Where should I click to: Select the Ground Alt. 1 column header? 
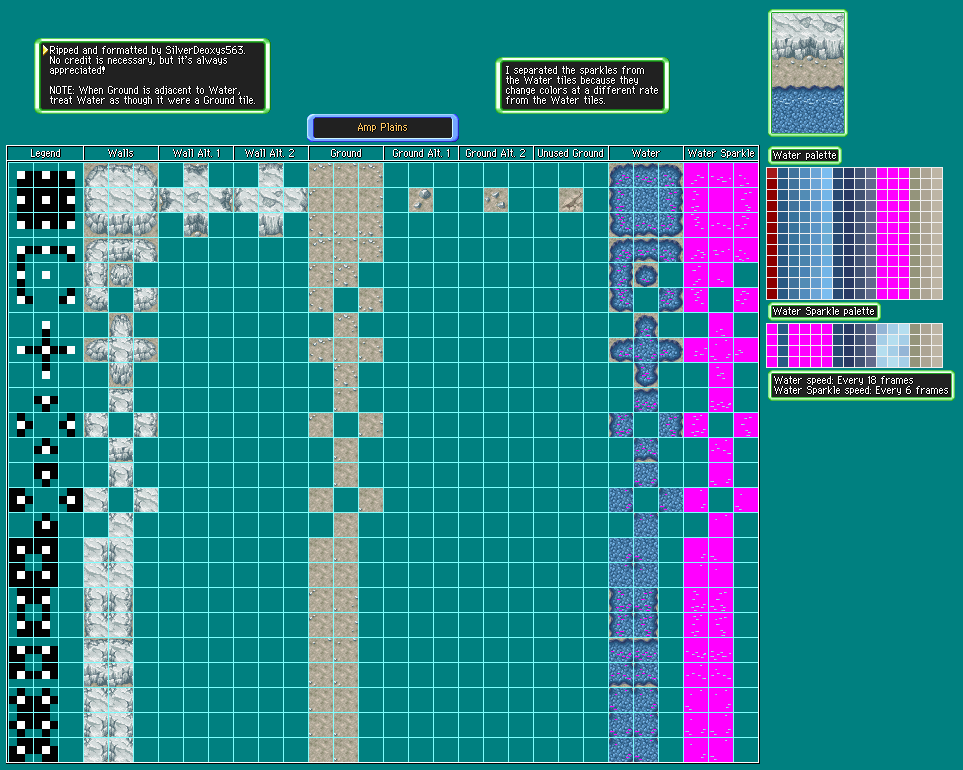(421, 153)
